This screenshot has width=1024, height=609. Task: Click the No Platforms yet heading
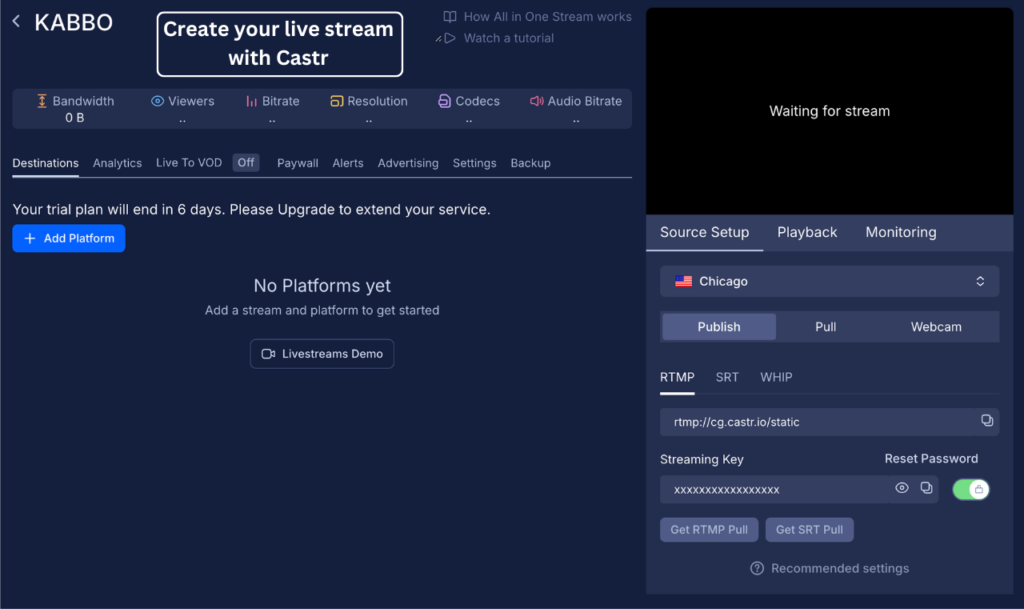pyautogui.click(x=322, y=286)
